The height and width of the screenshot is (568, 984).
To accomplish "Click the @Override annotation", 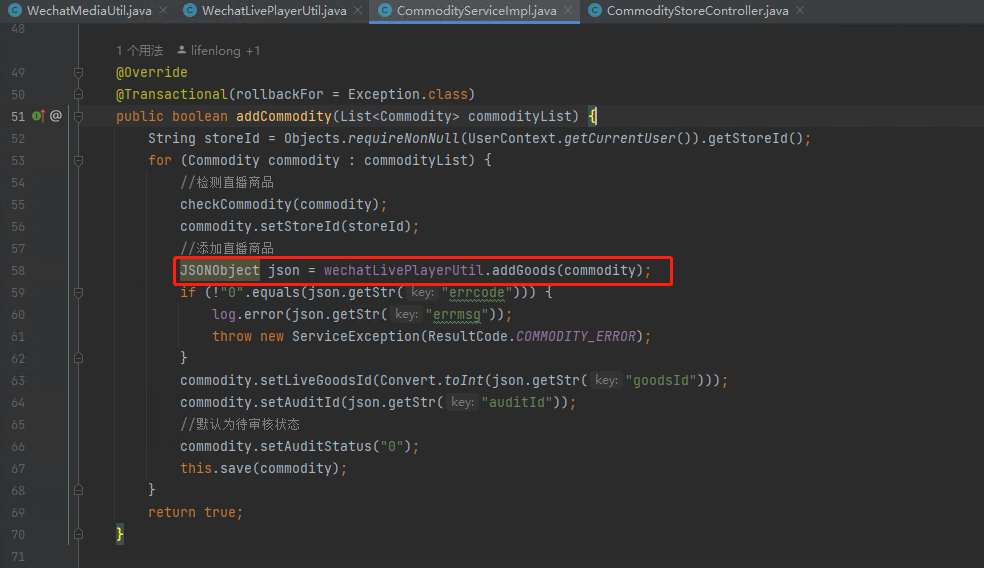I will 152,72.
